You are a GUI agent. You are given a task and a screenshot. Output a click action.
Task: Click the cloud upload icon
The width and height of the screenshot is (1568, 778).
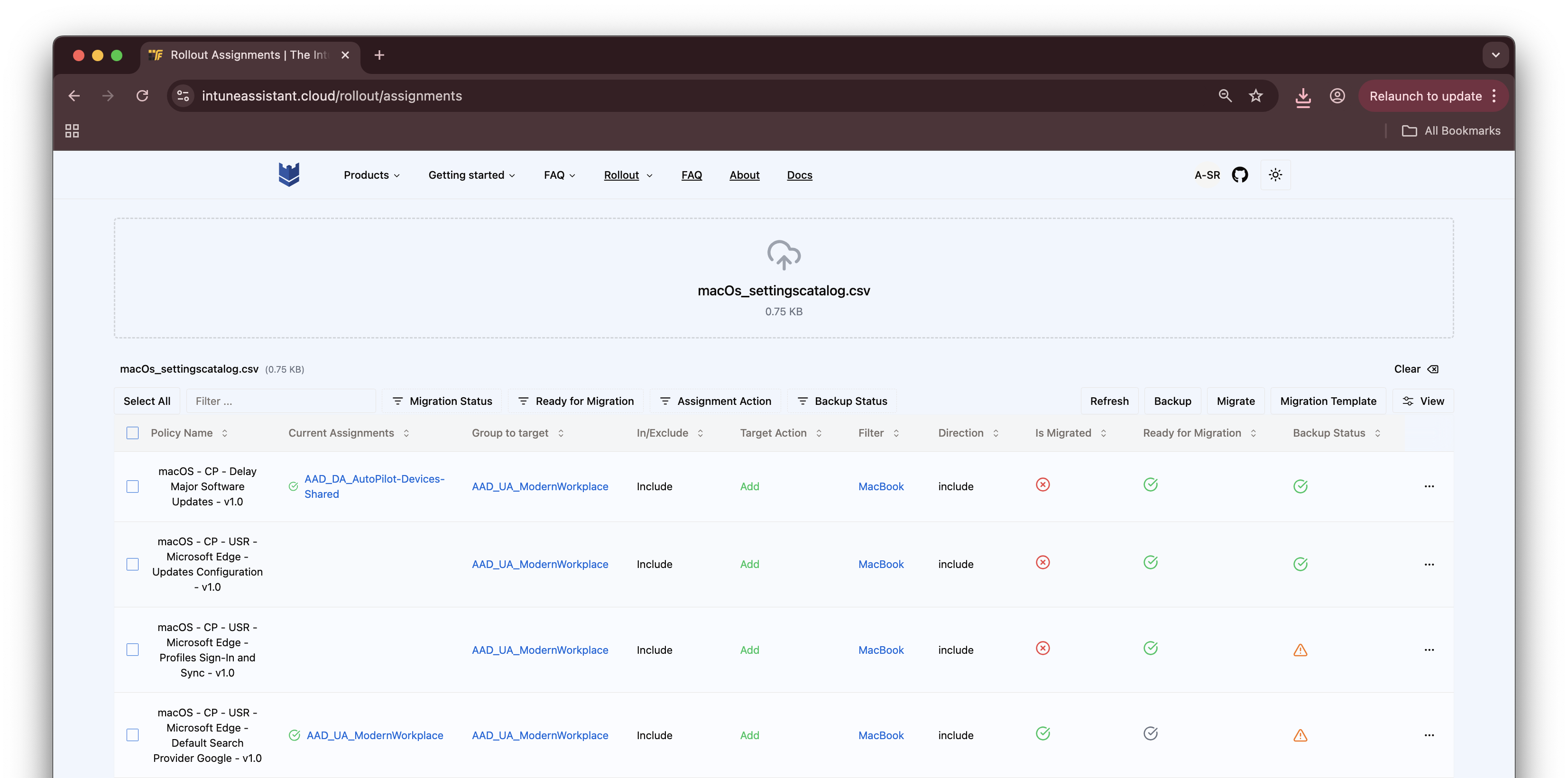pyautogui.click(x=784, y=255)
